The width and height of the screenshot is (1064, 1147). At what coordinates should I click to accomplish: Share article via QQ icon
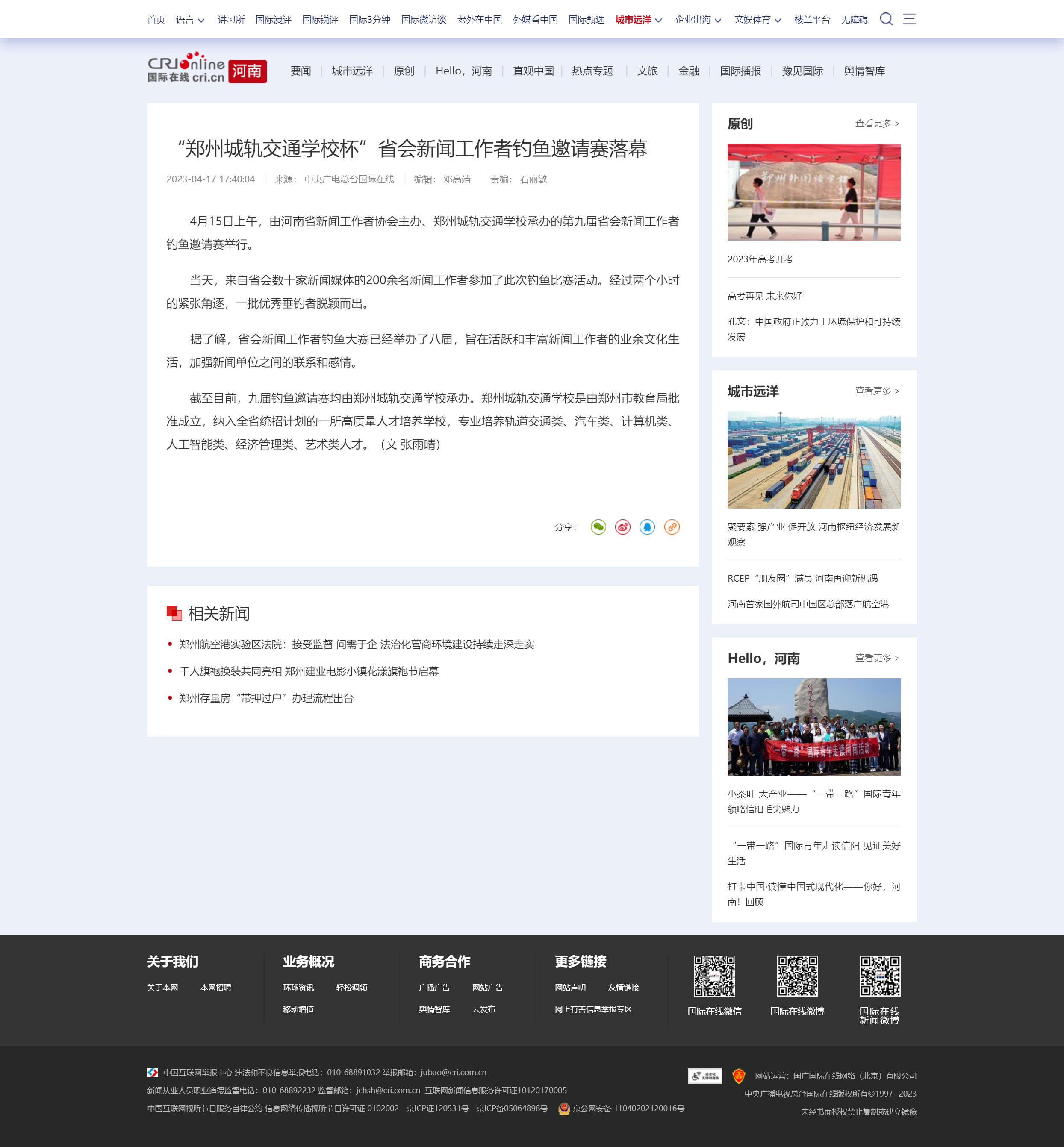click(647, 527)
